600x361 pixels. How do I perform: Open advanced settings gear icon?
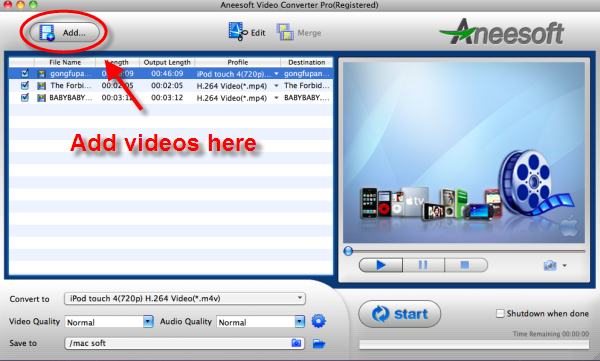click(x=319, y=321)
